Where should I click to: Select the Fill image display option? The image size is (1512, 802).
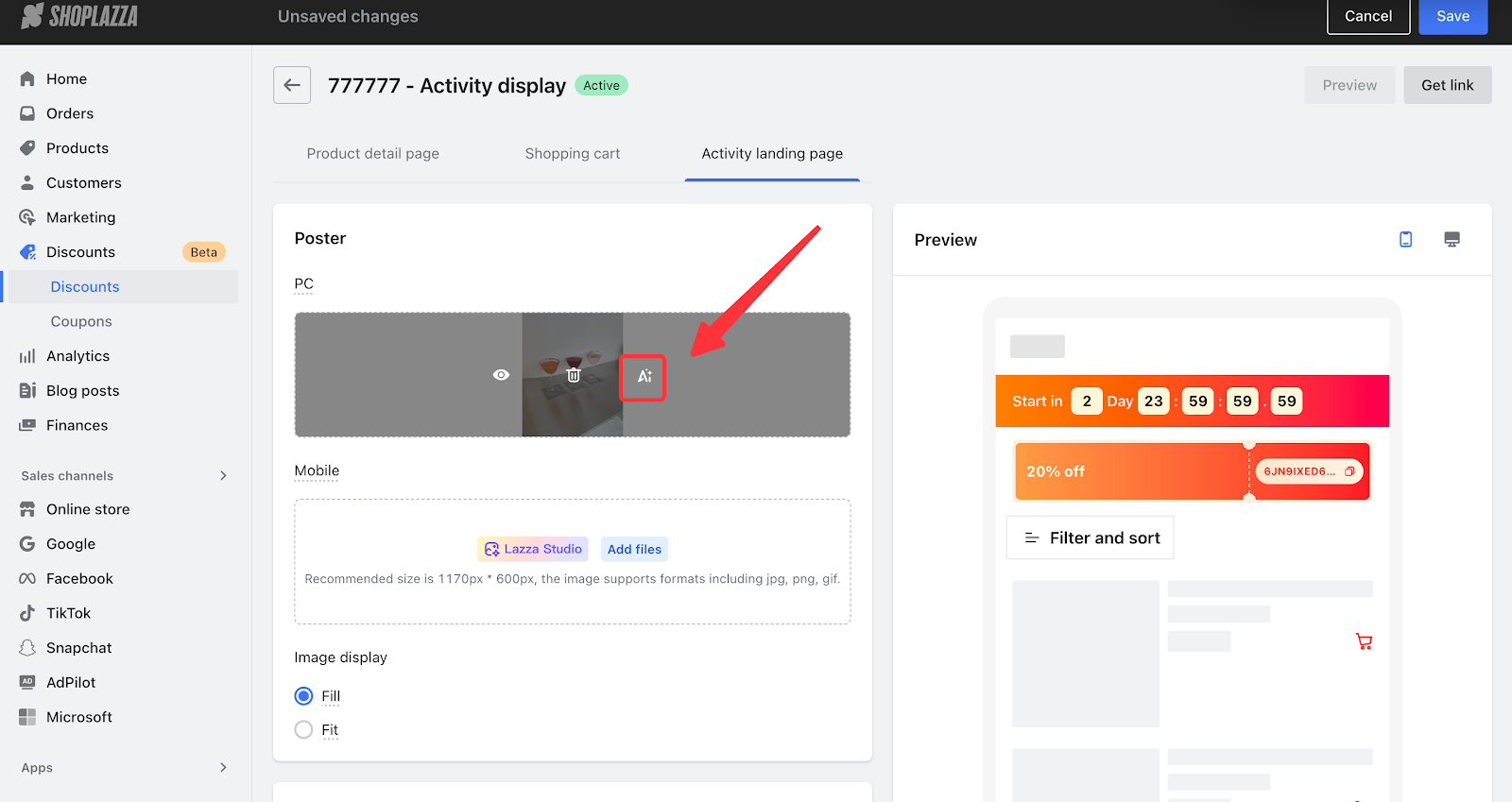point(303,696)
